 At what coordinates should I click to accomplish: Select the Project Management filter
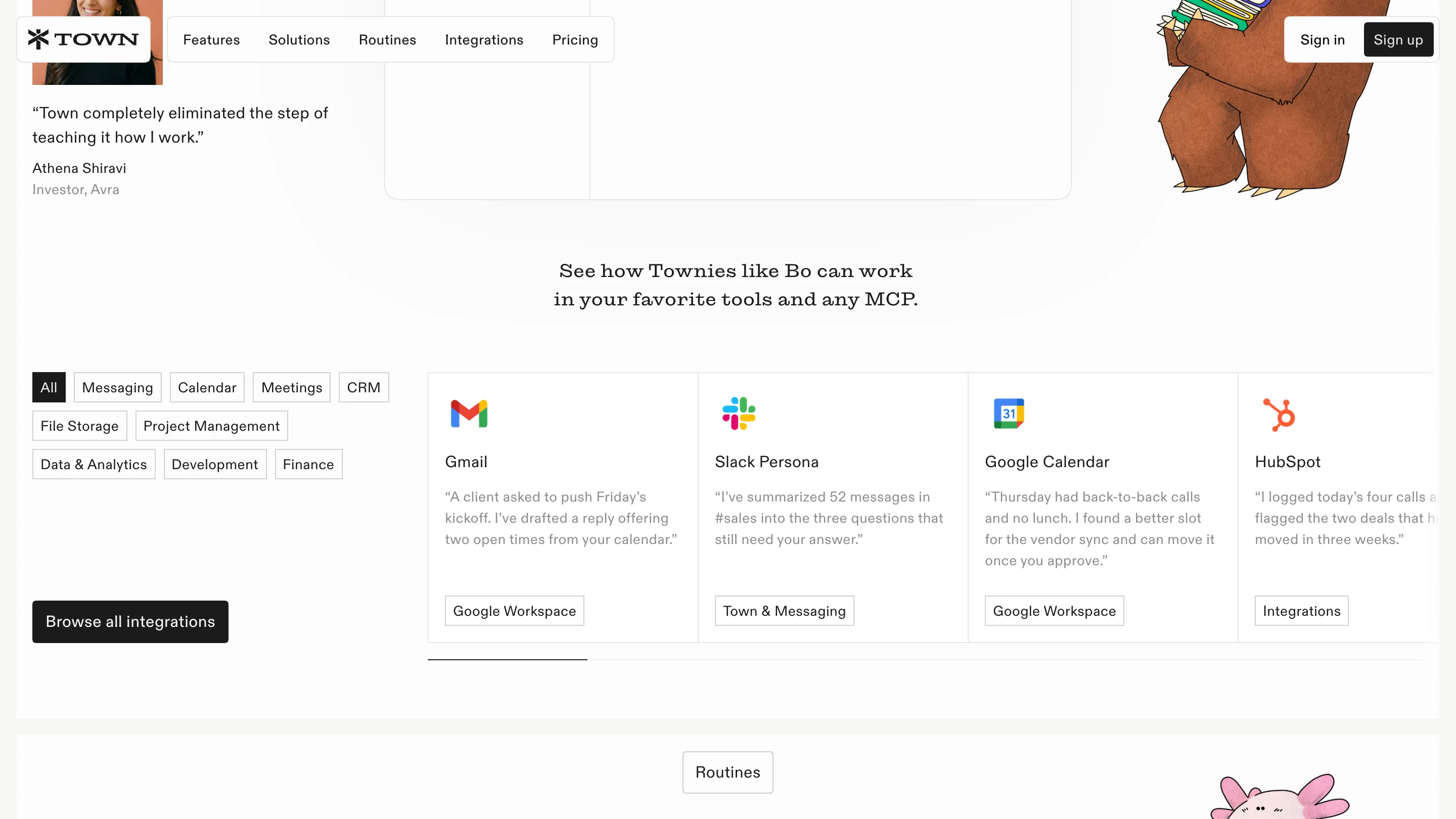(x=211, y=426)
